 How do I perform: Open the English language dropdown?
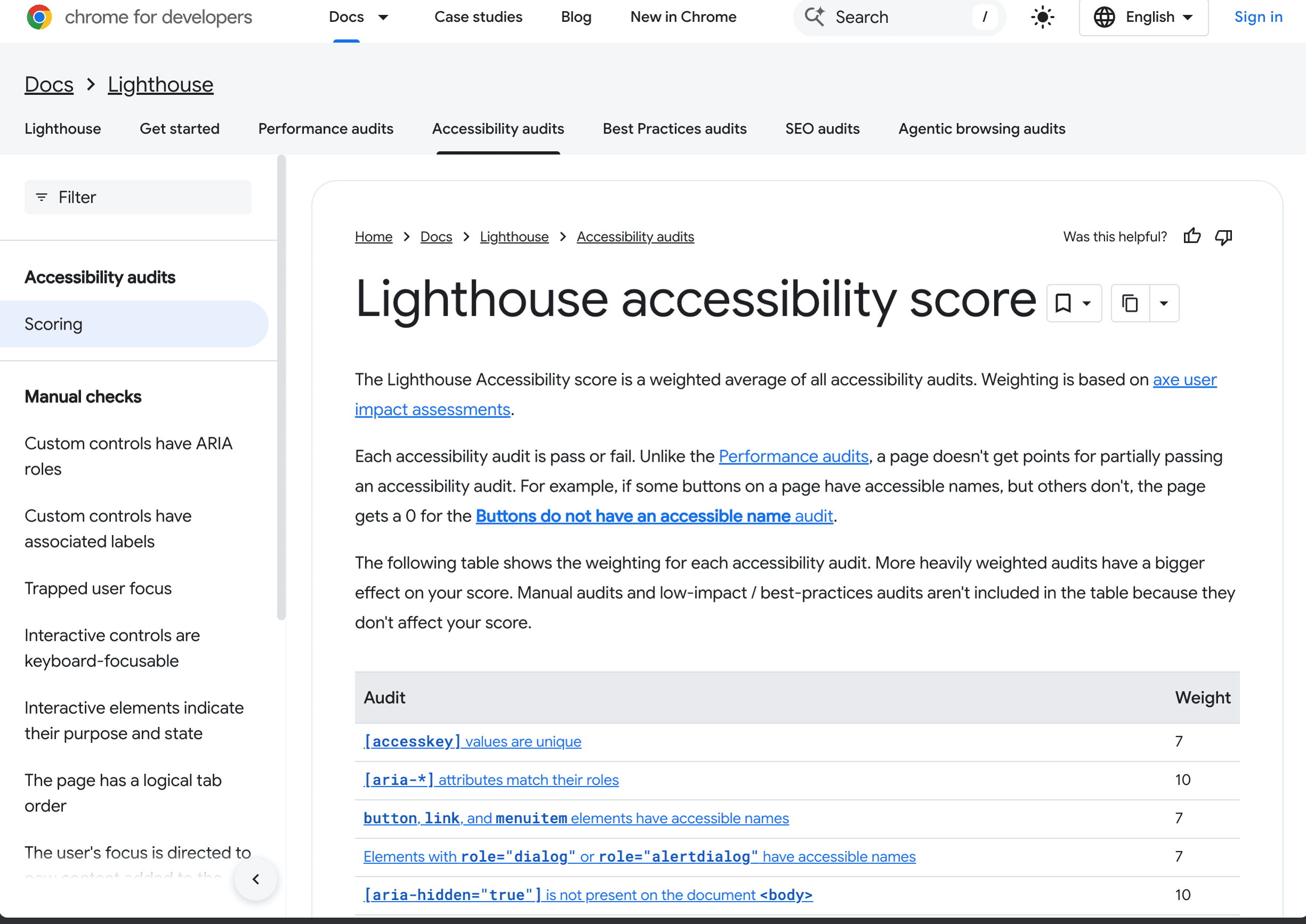pyautogui.click(x=1143, y=17)
